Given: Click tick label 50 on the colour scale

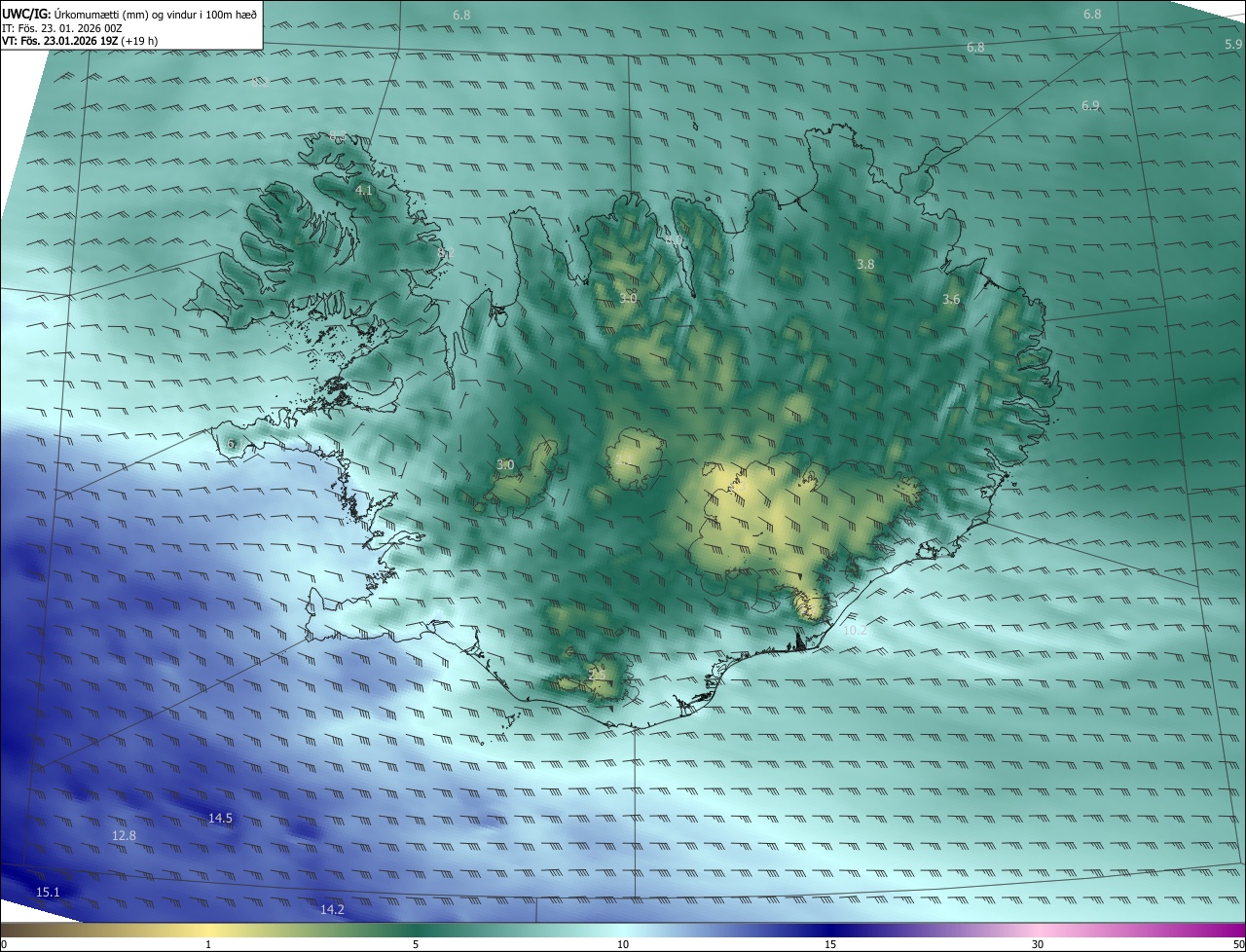Looking at the screenshot, I should click(1238, 944).
